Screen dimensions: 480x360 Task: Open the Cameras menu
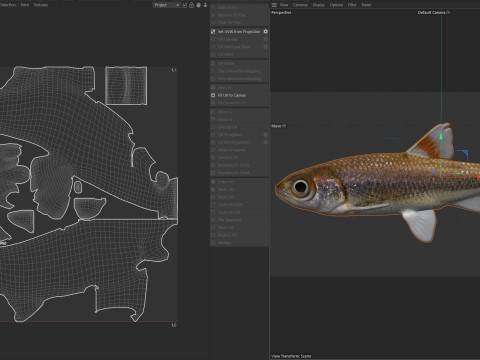click(300, 5)
